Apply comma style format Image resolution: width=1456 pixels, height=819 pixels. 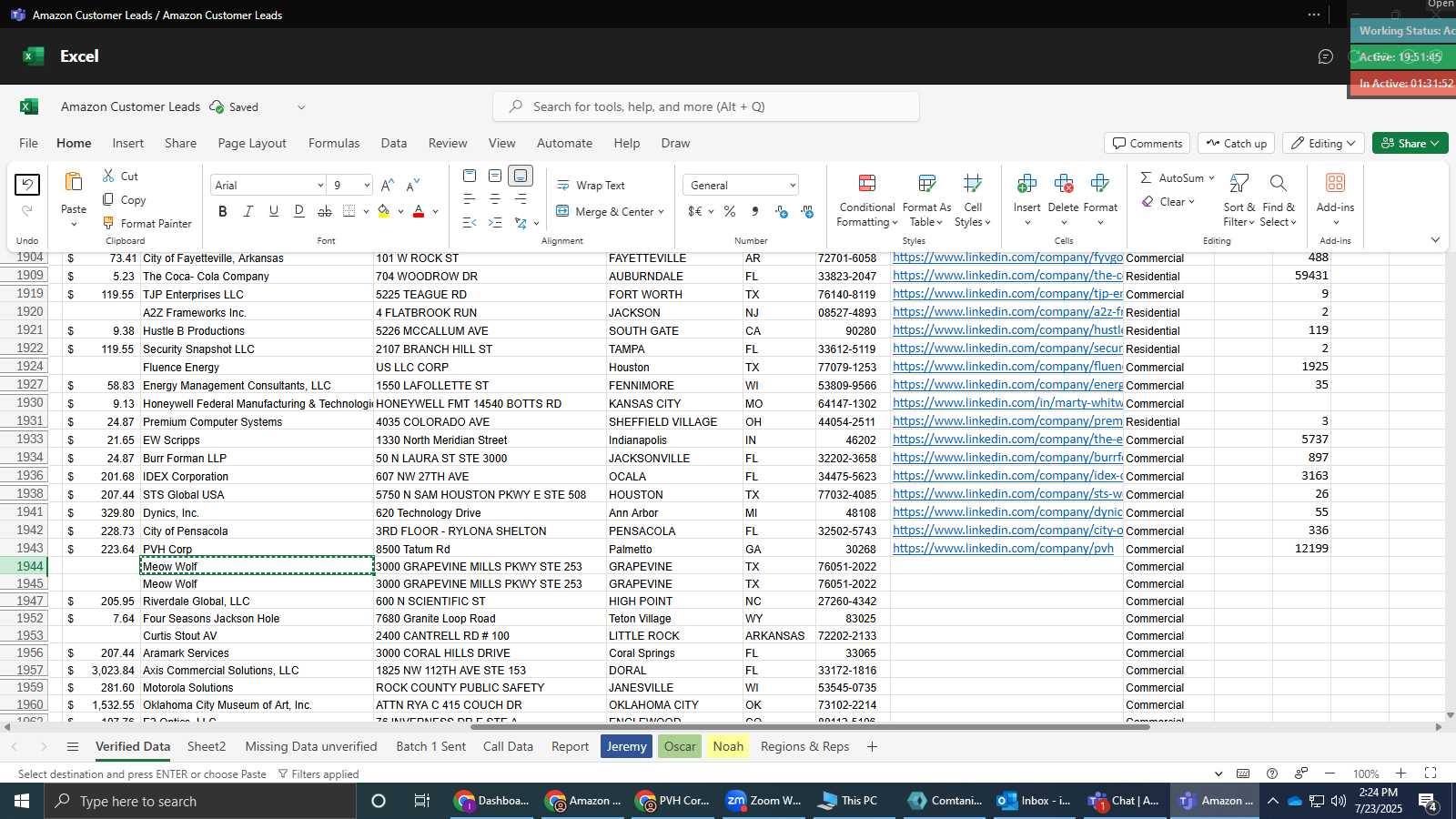coord(755,211)
